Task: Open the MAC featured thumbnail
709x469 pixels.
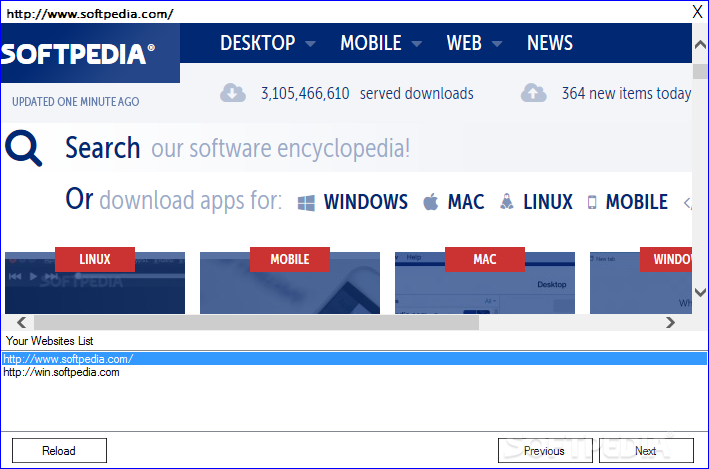Action: 485,280
